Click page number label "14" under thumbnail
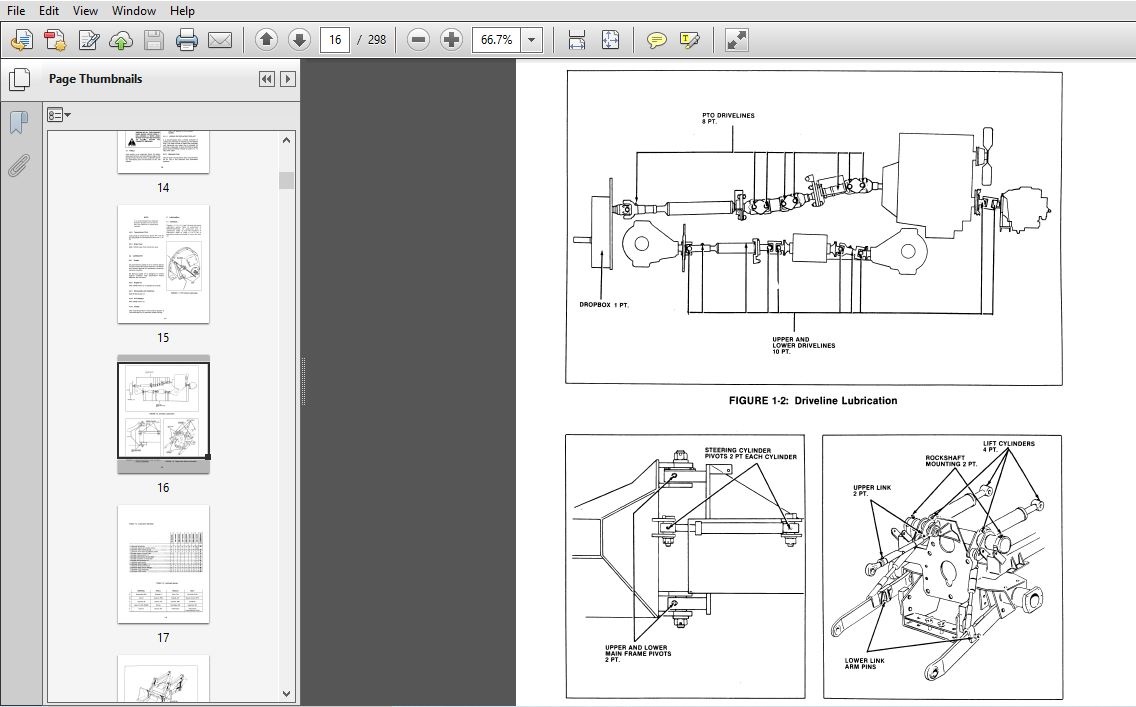Viewport: 1136px width, 707px height. 163,188
